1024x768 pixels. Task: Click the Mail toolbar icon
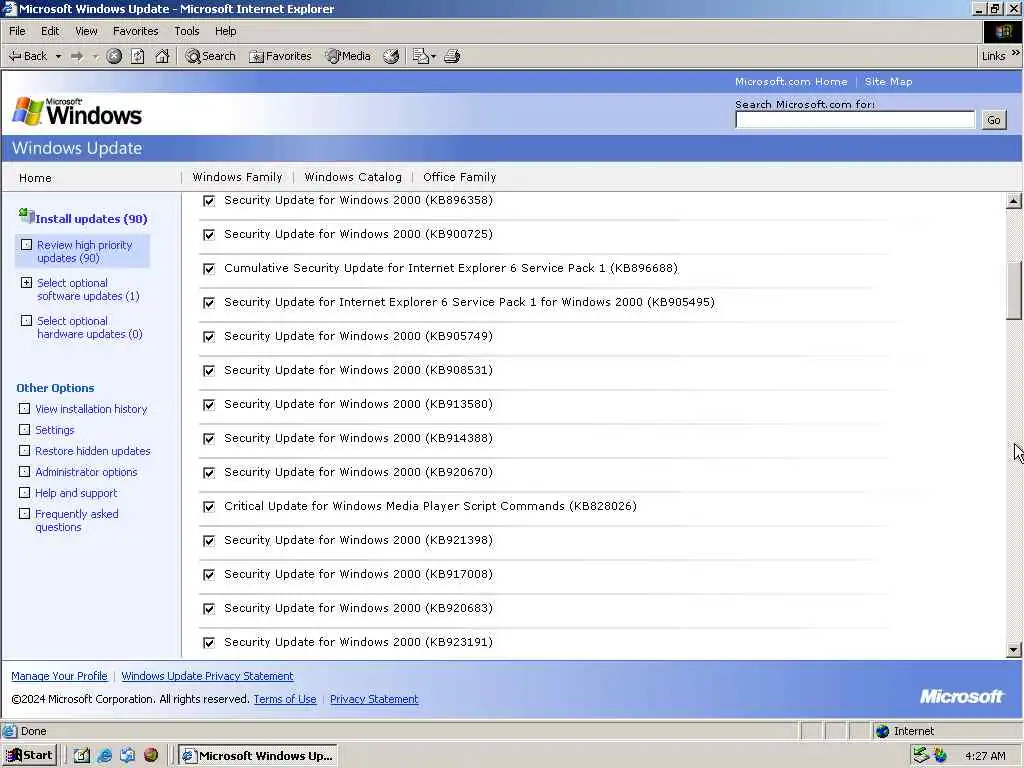420,56
